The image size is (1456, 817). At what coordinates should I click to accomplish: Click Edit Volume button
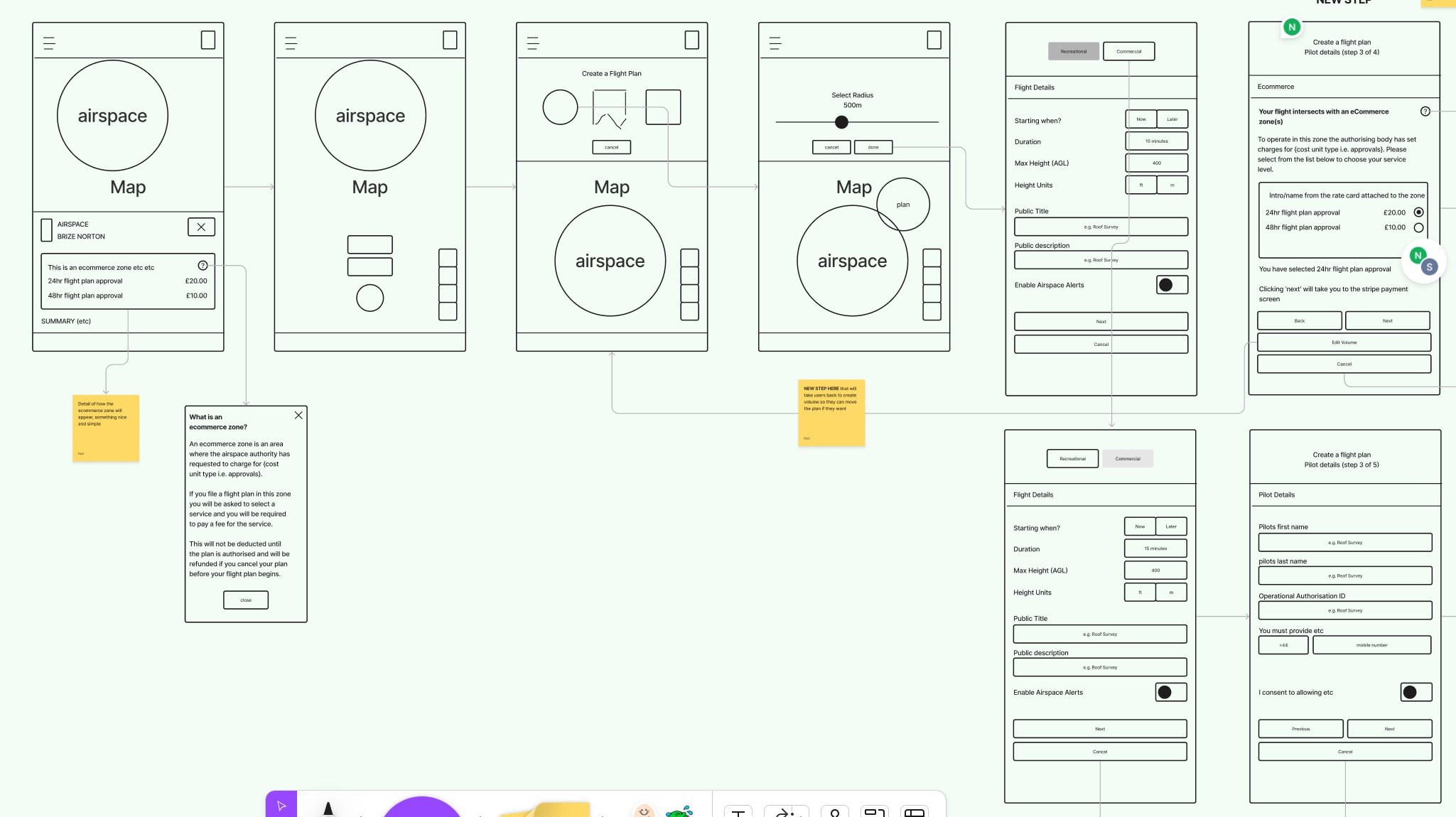click(x=1344, y=342)
